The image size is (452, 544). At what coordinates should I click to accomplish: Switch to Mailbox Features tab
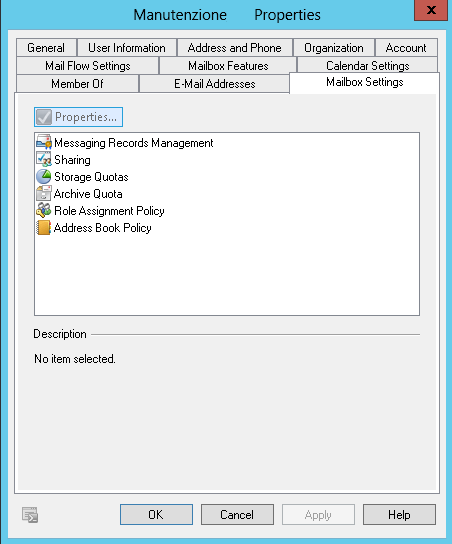click(228, 66)
